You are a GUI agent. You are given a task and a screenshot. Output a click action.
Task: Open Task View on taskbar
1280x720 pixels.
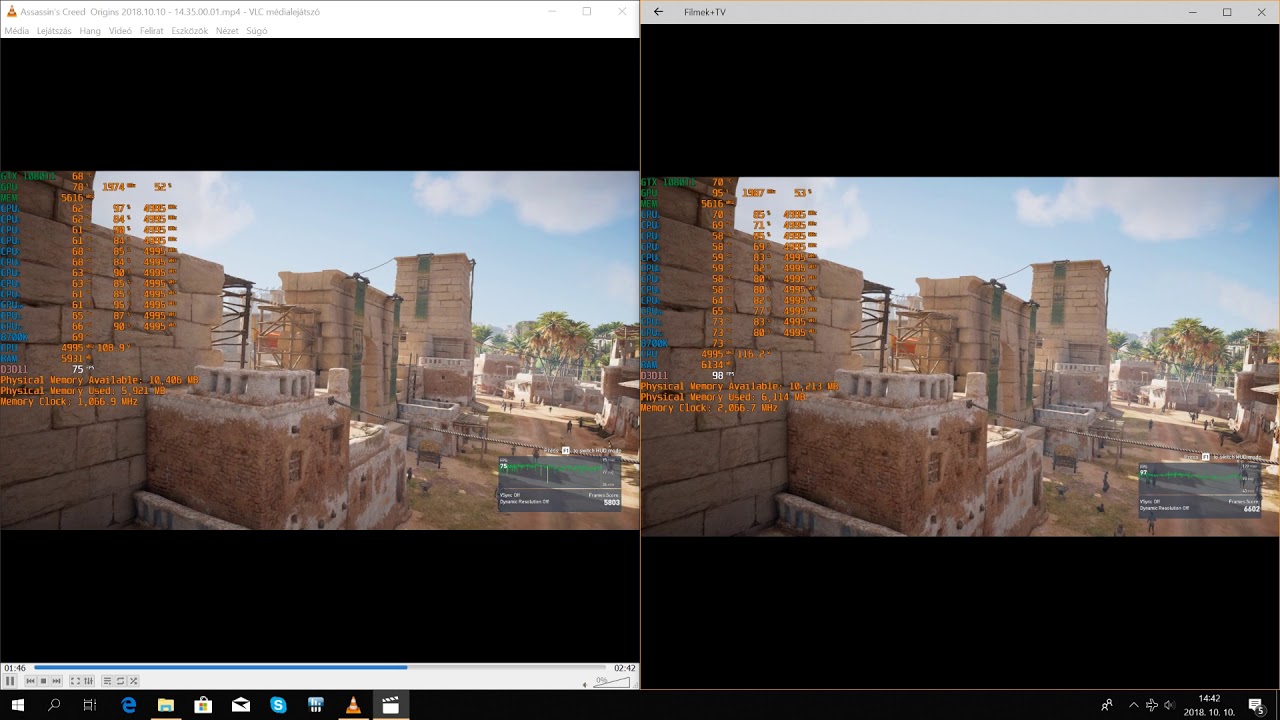pyautogui.click(x=90, y=705)
